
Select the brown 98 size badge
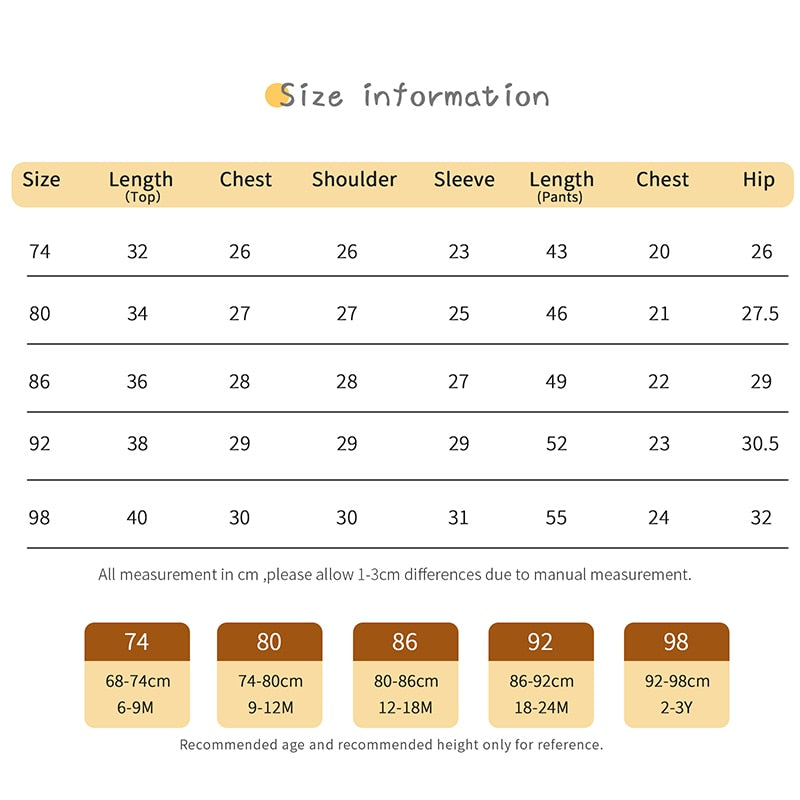click(x=676, y=642)
